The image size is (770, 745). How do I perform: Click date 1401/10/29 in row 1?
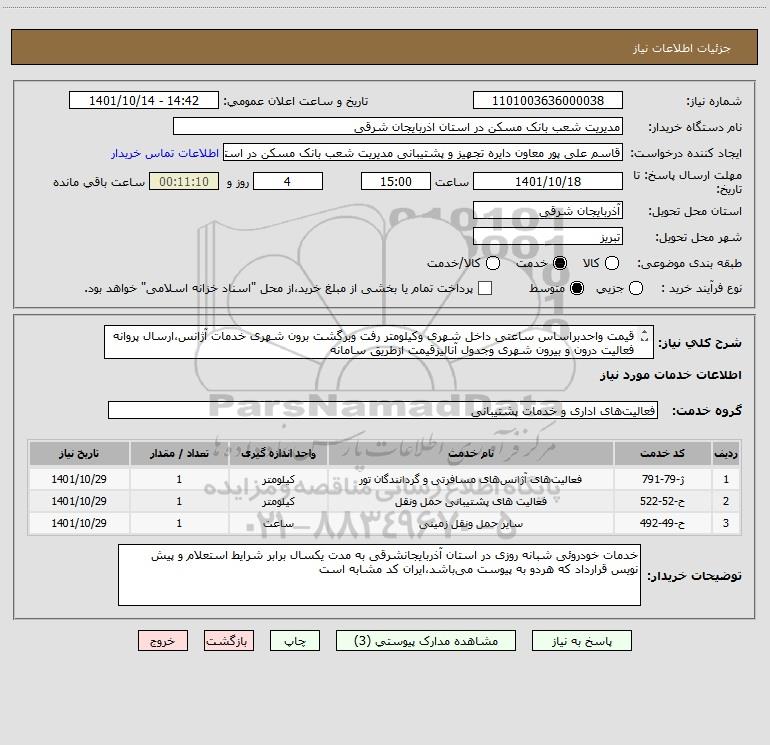click(79, 479)
